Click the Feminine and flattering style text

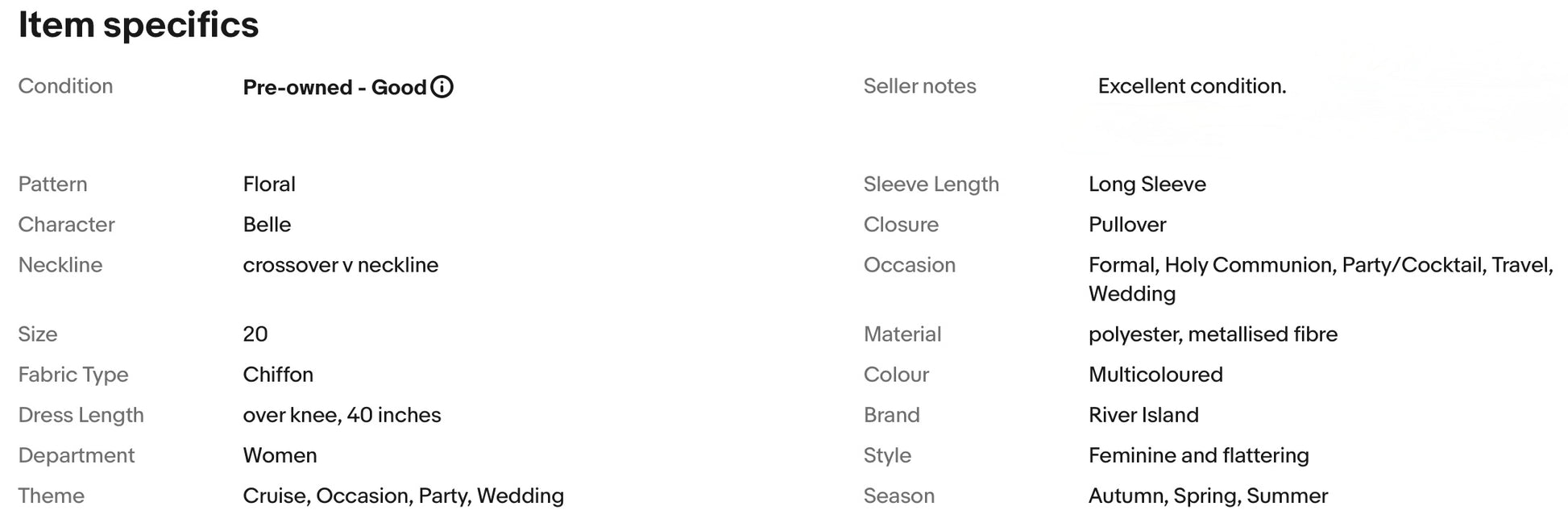pos(1198,455)
